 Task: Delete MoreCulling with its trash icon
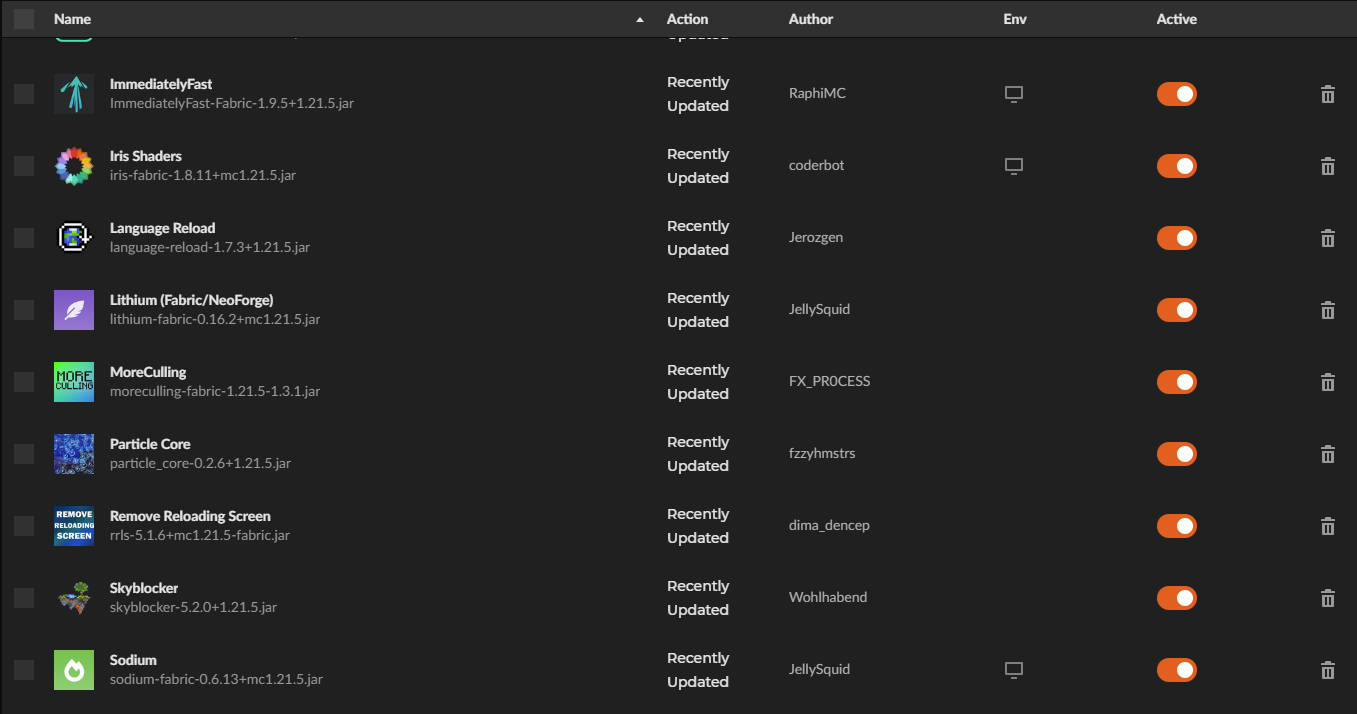[x=1328, y=382]
